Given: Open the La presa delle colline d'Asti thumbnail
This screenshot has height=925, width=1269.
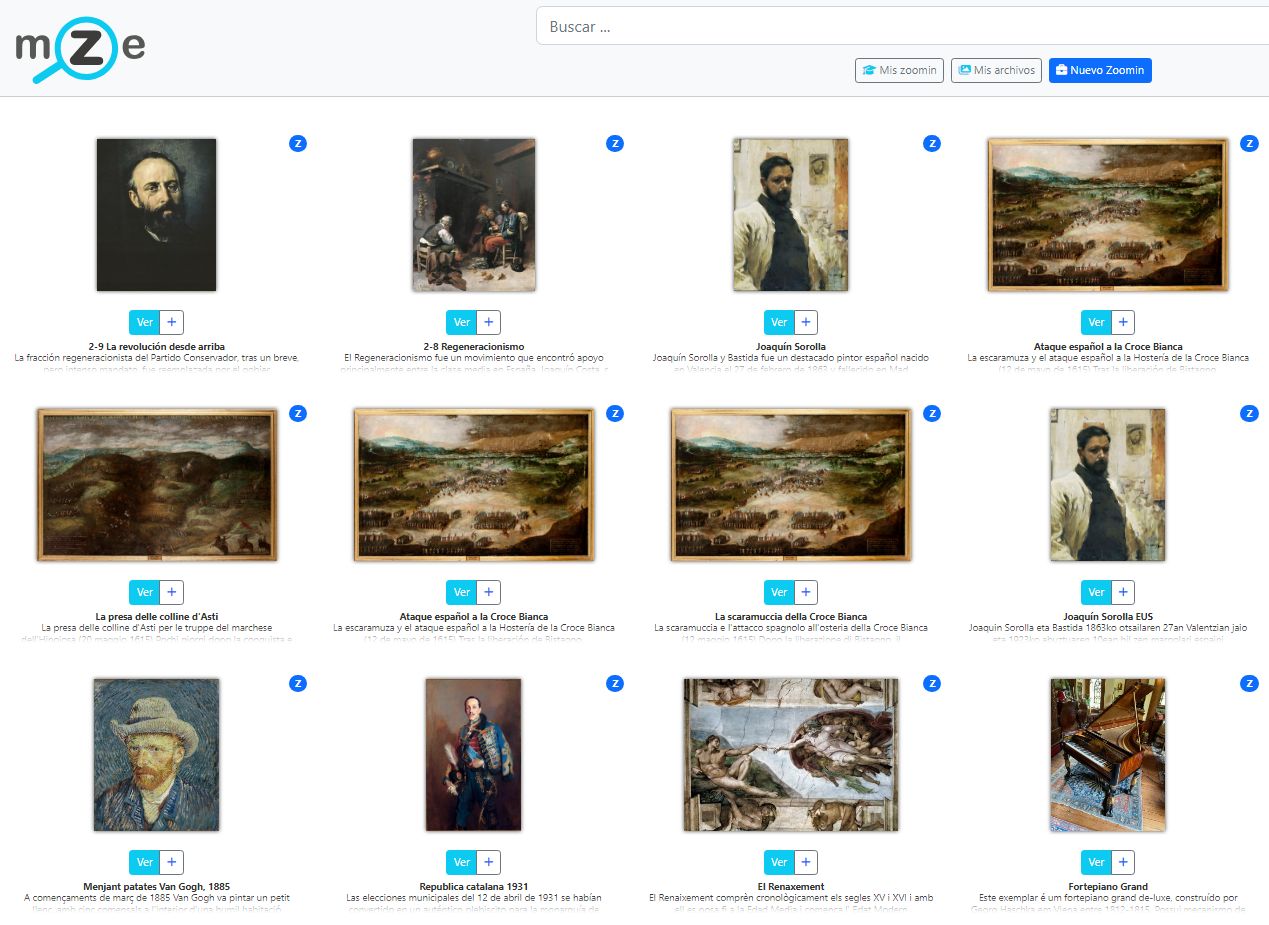Looking at the screenshot, I should pyautogui.click(x=156, y=485).
